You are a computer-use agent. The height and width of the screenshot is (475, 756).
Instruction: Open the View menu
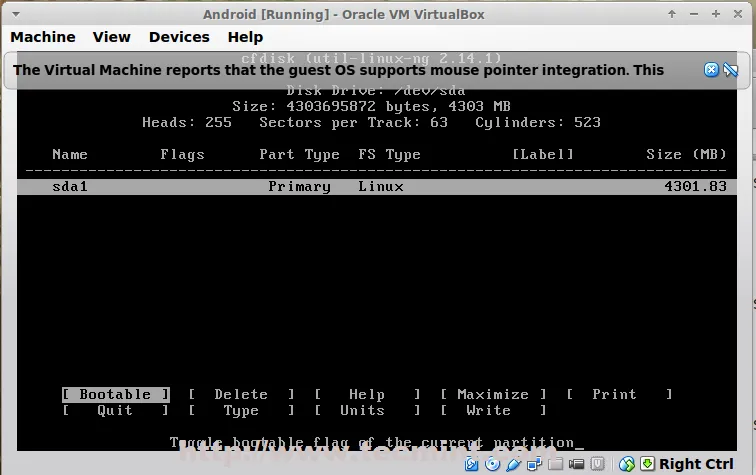(112, 37)
